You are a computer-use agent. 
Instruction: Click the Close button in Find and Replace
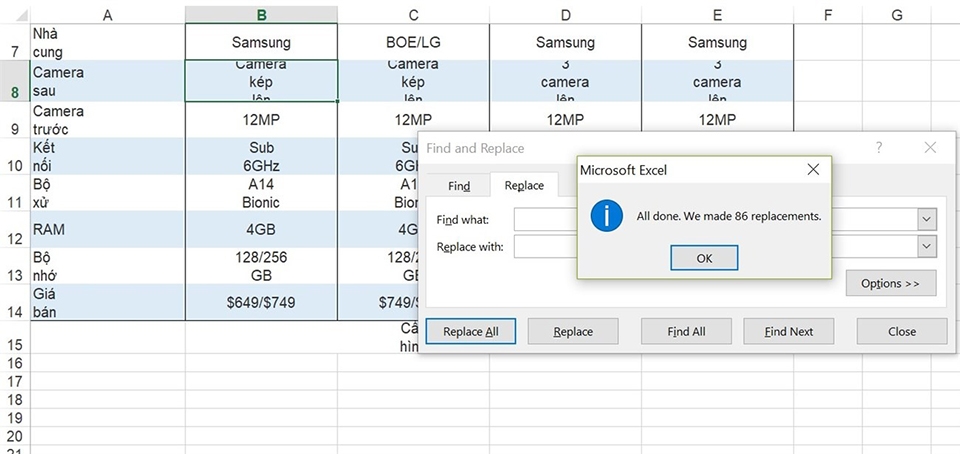point(902,331)
